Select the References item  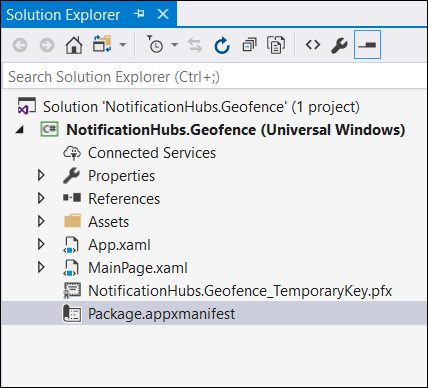click(x=124, y=199)
